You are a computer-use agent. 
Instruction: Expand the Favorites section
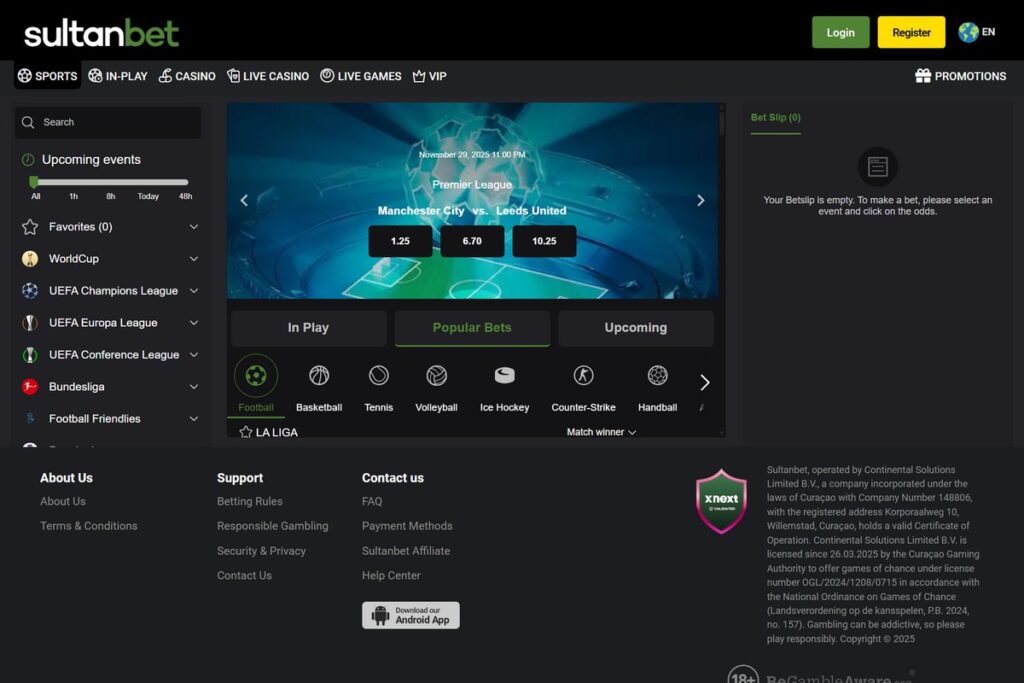pyautogui.click(x=195, y=227)
